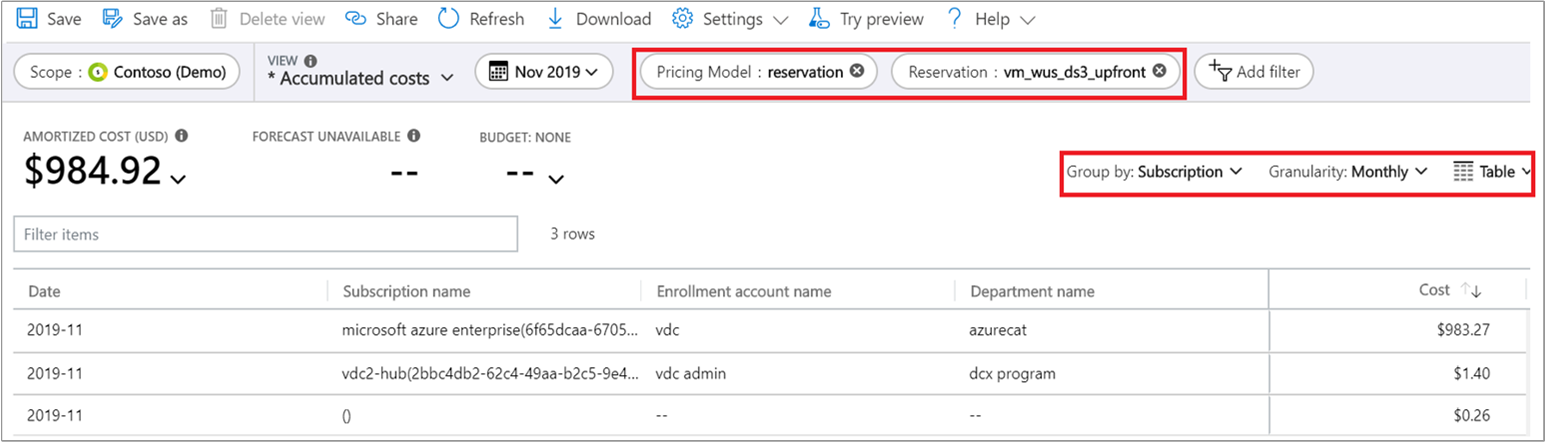Image resolution: width=1546 pixels, height=442 pixels.
Task: Open the Settings dropdown chevron
Action: click(x=780, y=20)
